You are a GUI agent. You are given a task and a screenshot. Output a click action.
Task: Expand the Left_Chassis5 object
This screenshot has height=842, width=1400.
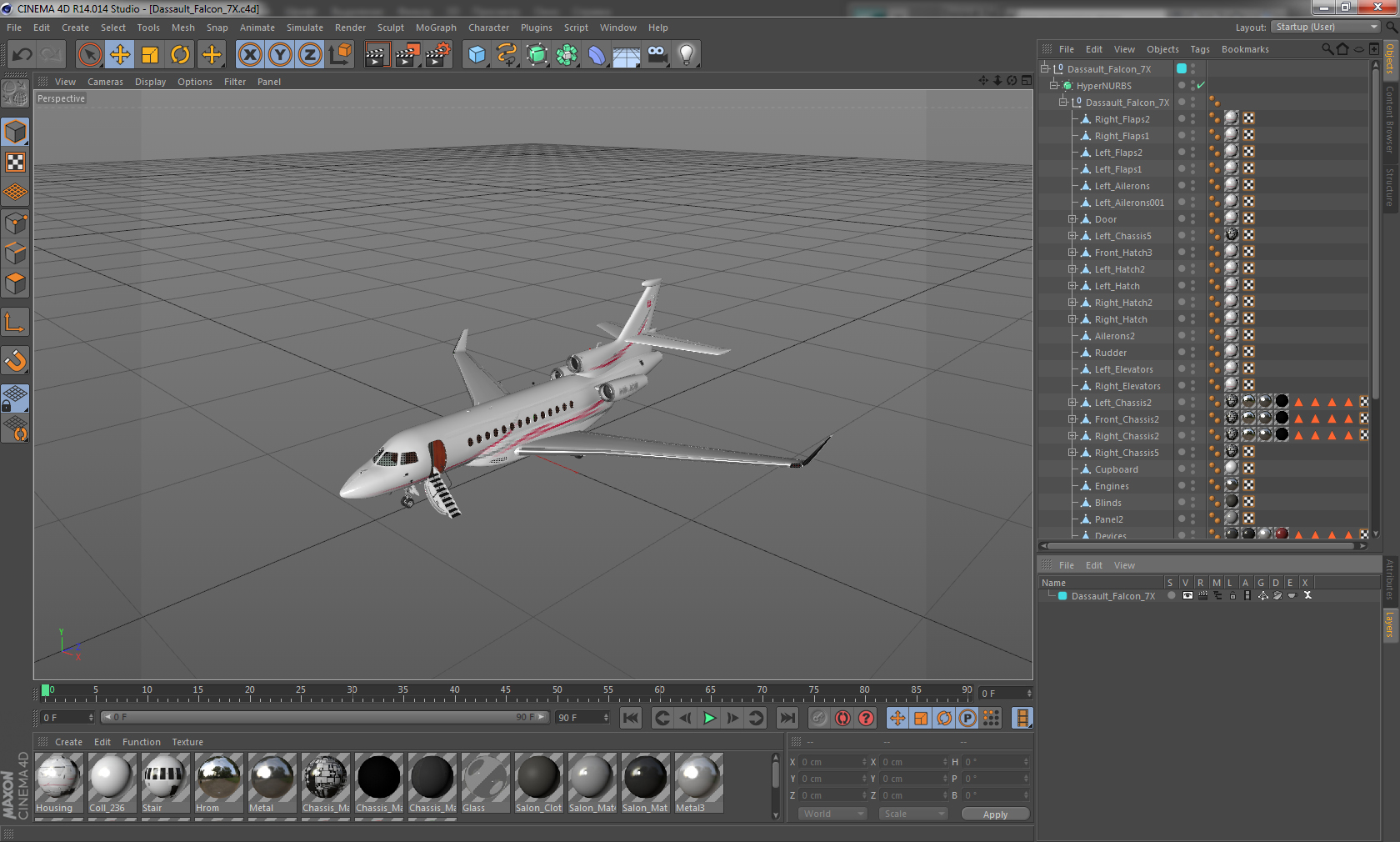pos(1072,235)
